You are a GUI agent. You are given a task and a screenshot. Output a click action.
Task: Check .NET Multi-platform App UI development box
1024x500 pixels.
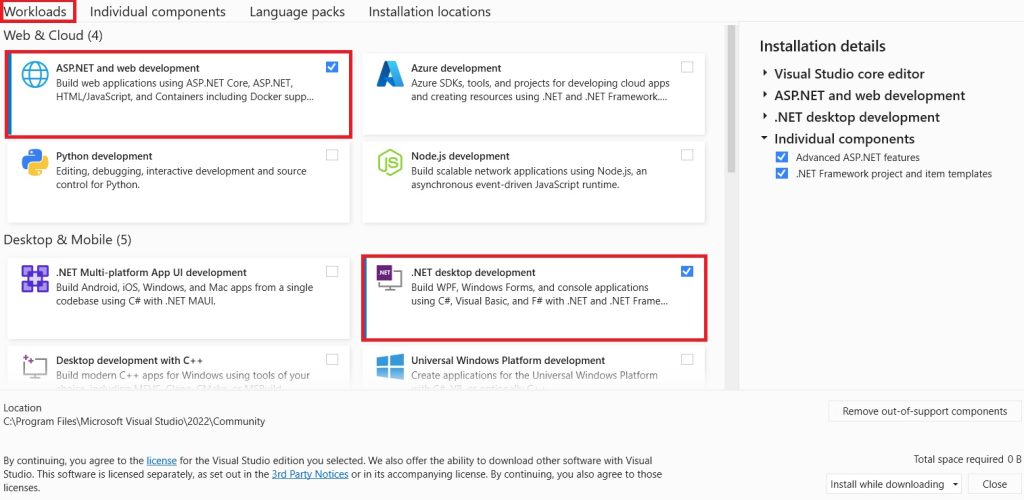click(x=332, y=271)
